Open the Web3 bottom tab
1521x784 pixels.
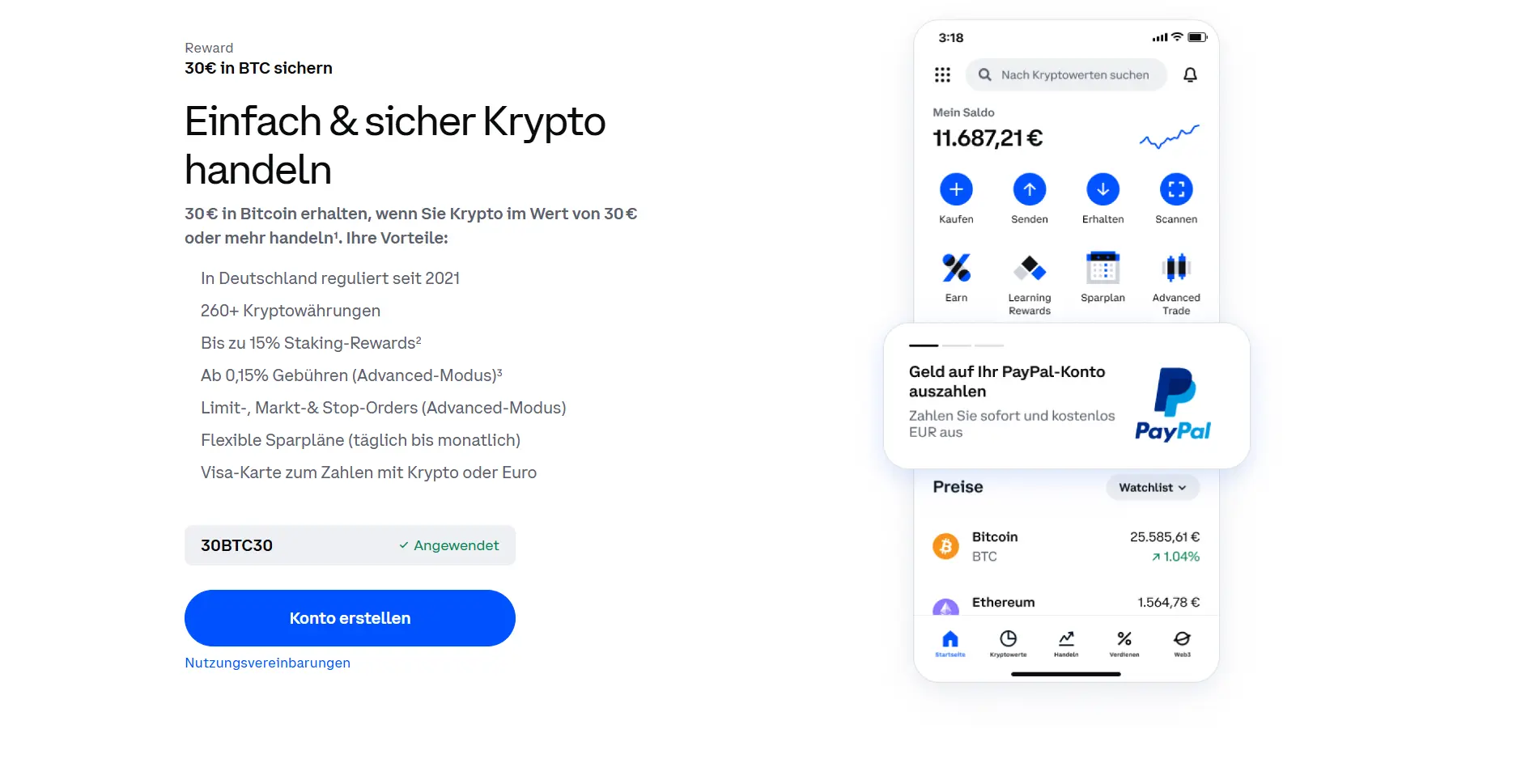(x=1182, y=644)
